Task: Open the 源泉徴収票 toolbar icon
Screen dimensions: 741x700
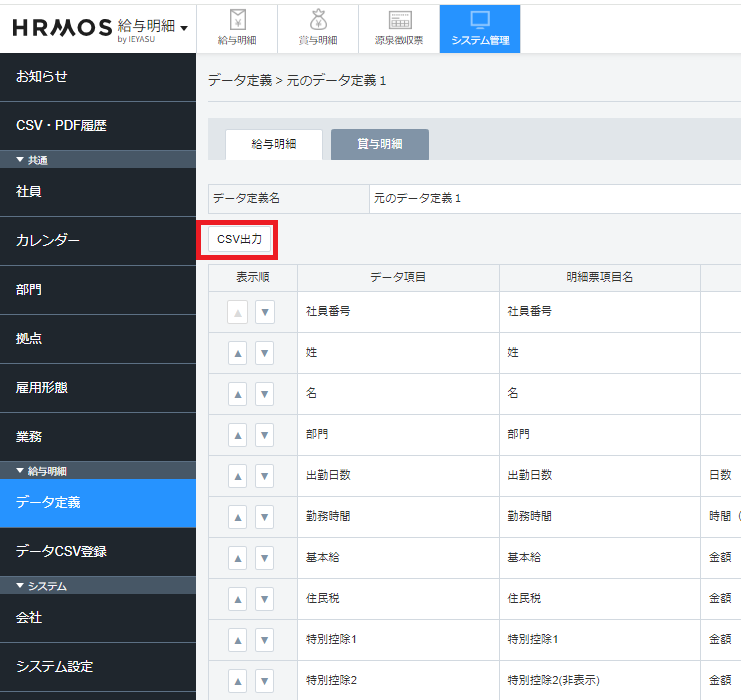Action: tap(399, 29)
